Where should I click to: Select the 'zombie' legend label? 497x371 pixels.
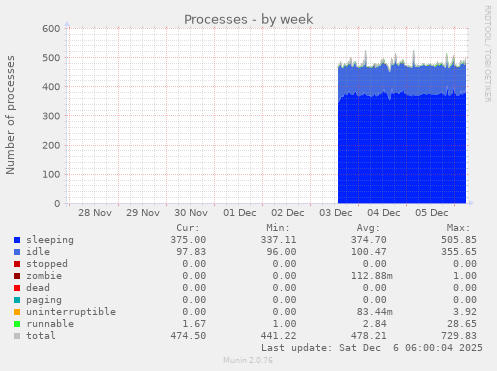44,276
